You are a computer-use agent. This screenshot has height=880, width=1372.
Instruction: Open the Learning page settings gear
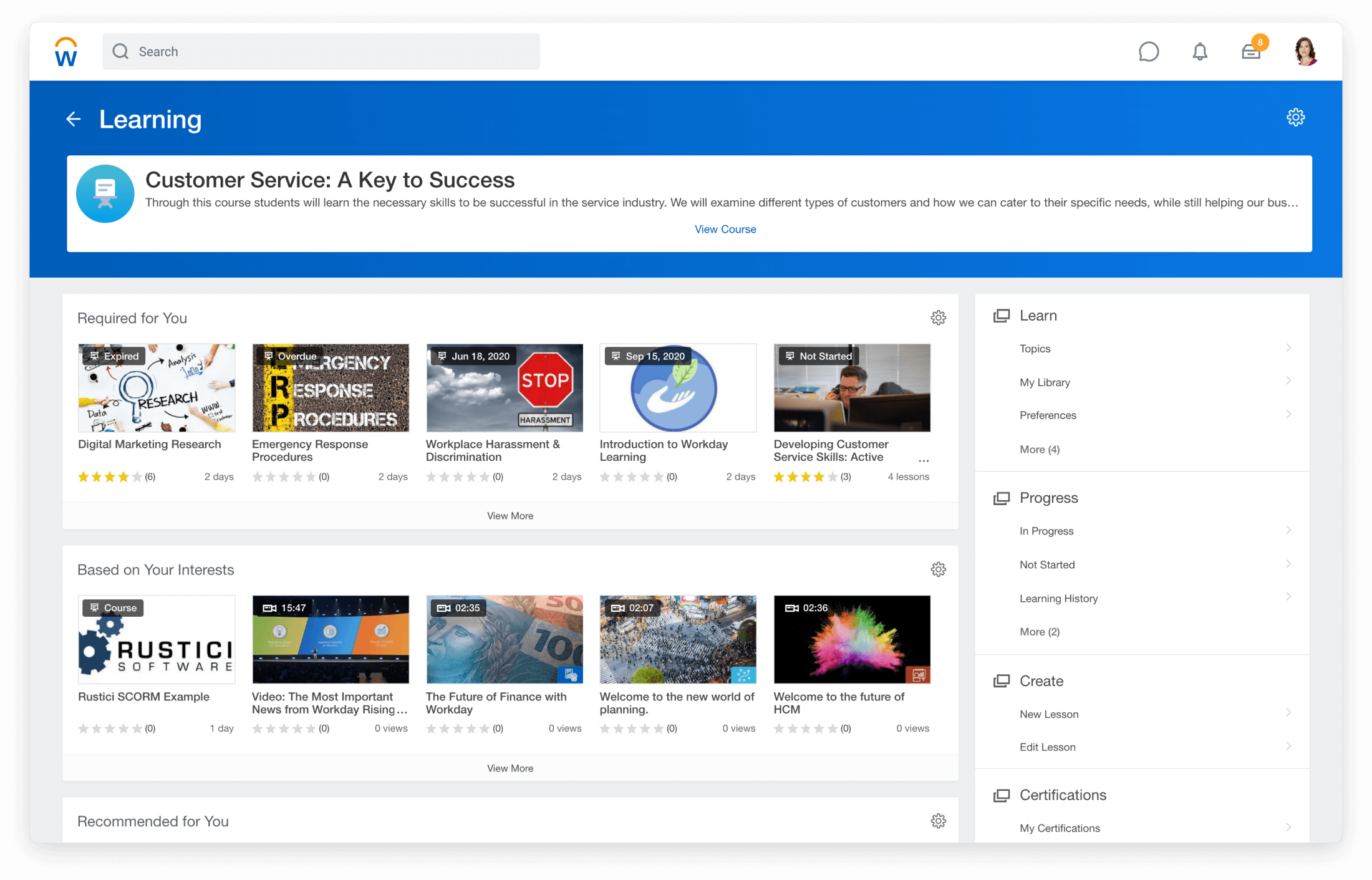(x=1295, y=117)
